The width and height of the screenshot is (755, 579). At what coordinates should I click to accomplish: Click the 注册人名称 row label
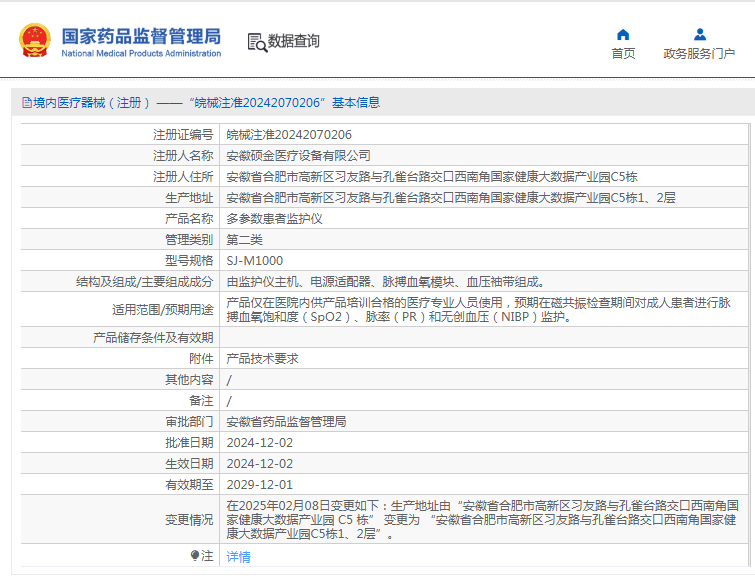(183, 156)
